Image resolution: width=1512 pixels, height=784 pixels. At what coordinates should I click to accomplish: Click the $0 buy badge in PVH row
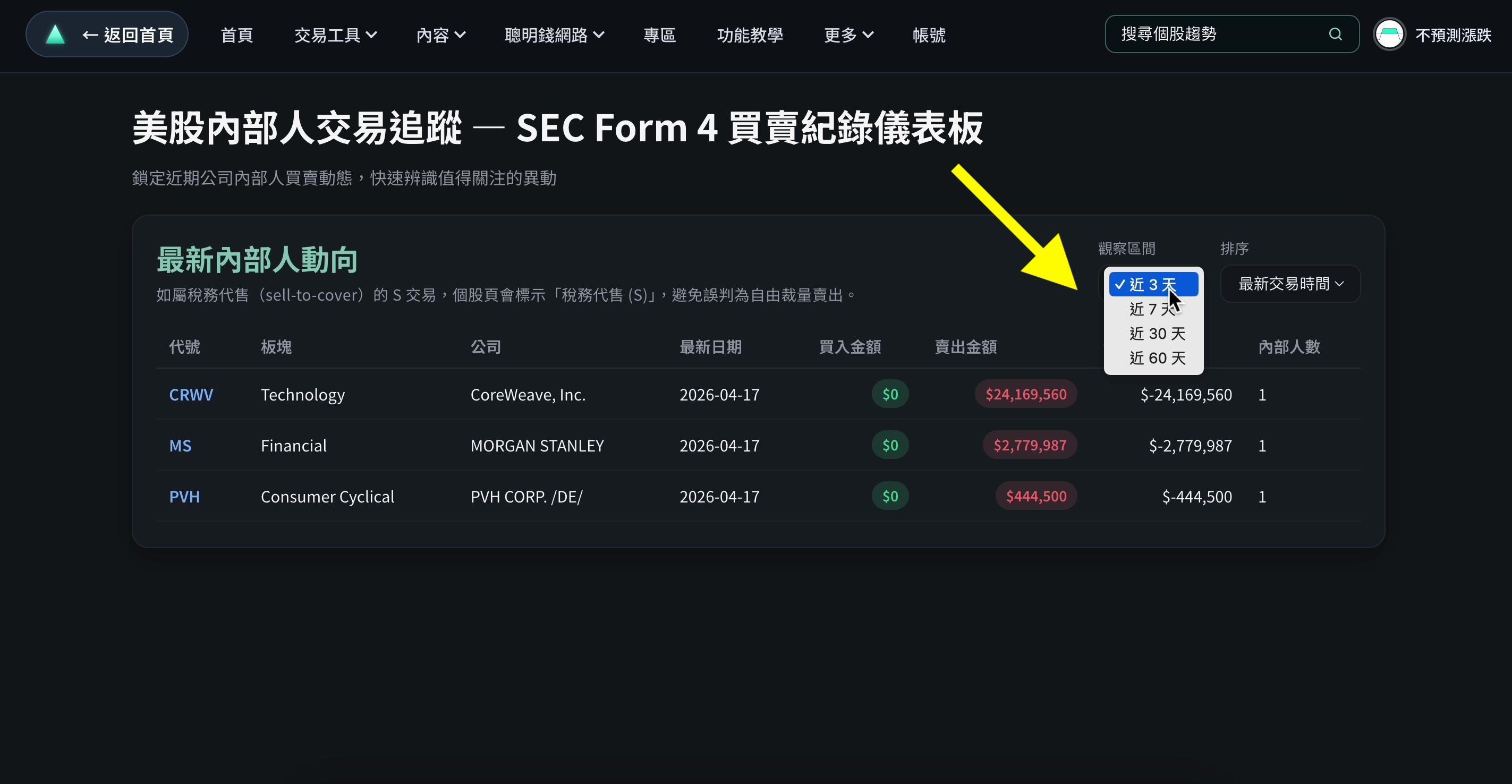pyautogui.click(x=890, y=496)
